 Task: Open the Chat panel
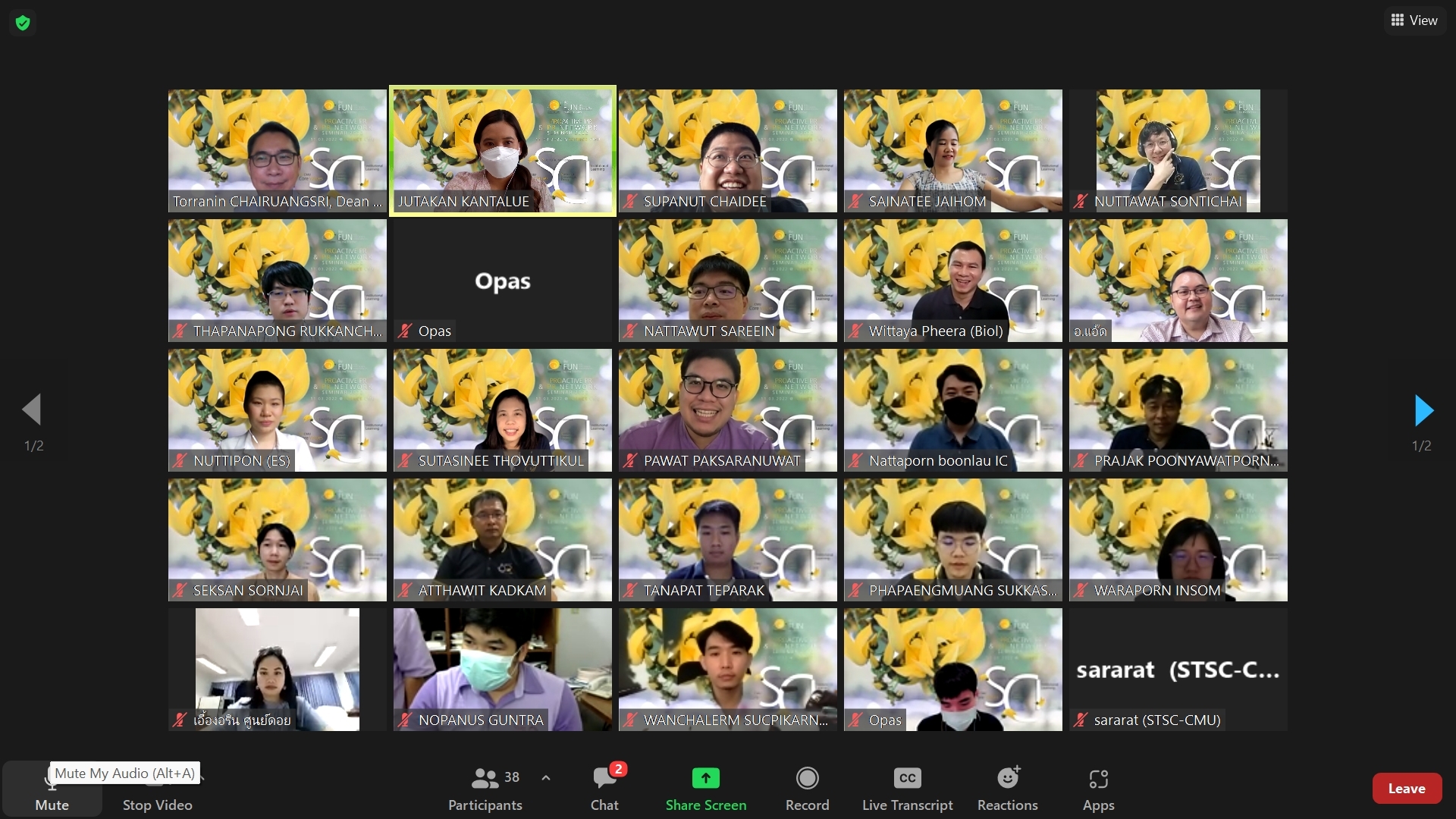coord(604,789)
